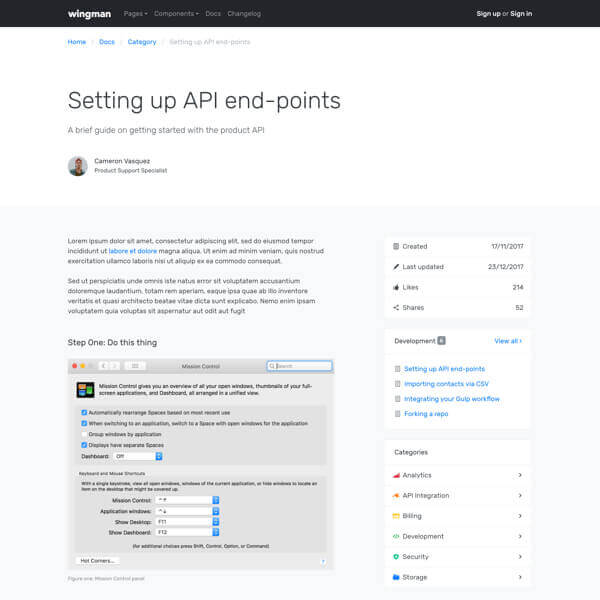The height and width of the screenshot is (600, 600).
Task: Toggle Automatically rearrange Spaces checkbox
Action: click(x=84, y=412)
